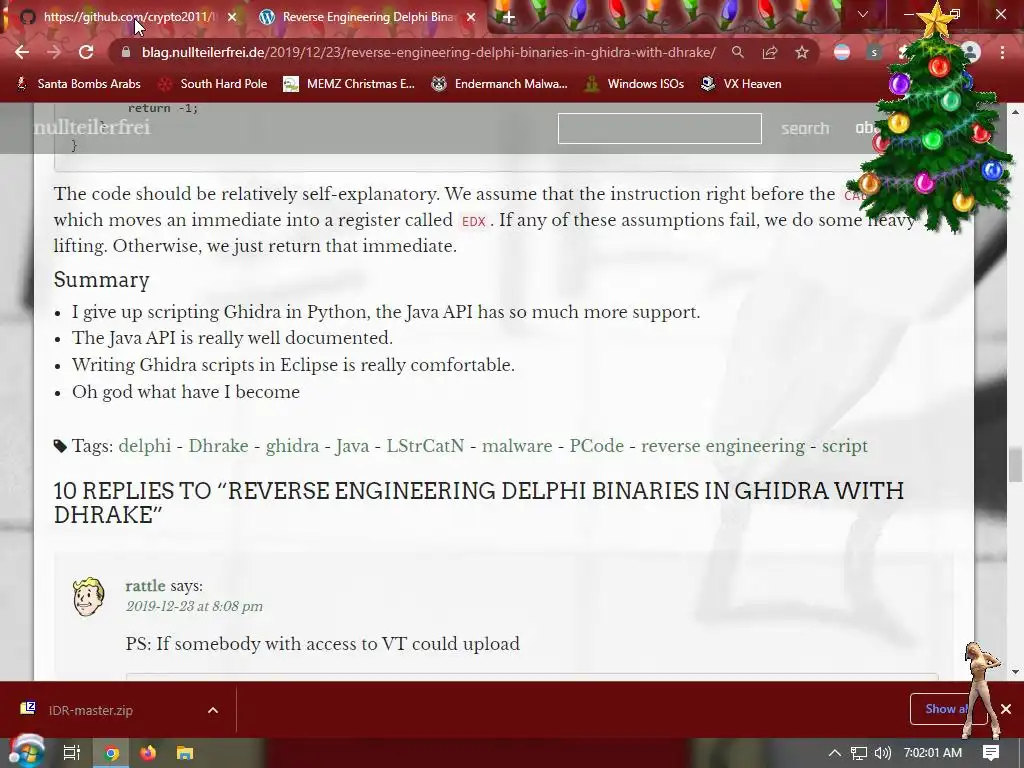Open the ghidra tag link
This screenshot has height=768, width=1024.
(292, 446)
